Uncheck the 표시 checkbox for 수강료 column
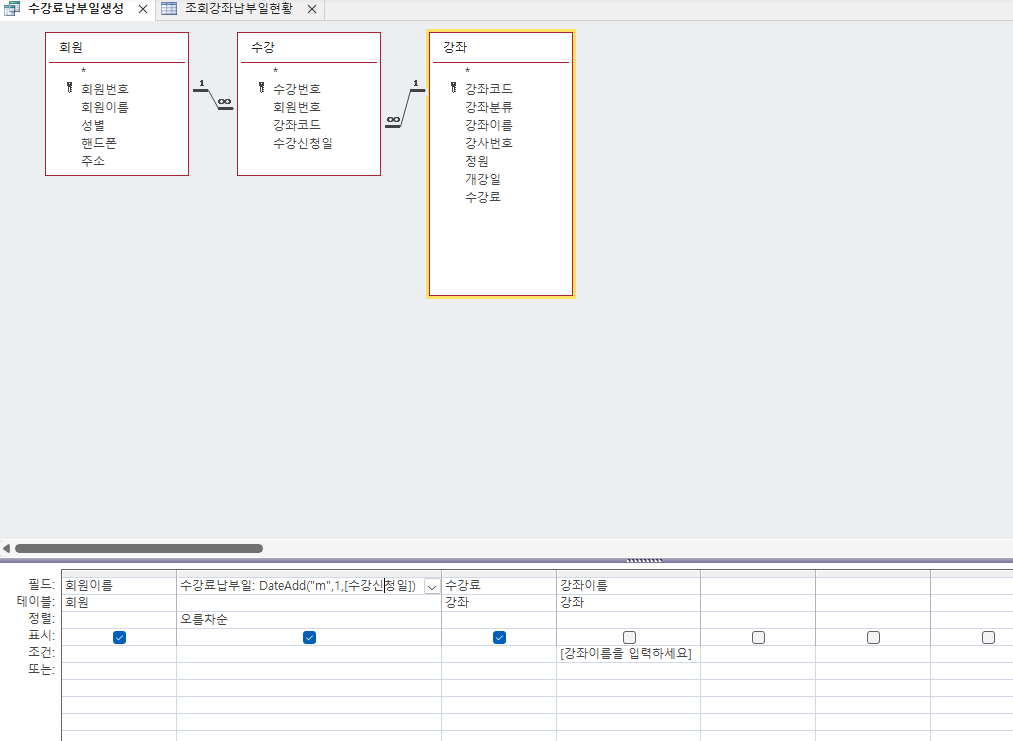Viewport: 1013px width, 741px height. [x=499, y=637]
